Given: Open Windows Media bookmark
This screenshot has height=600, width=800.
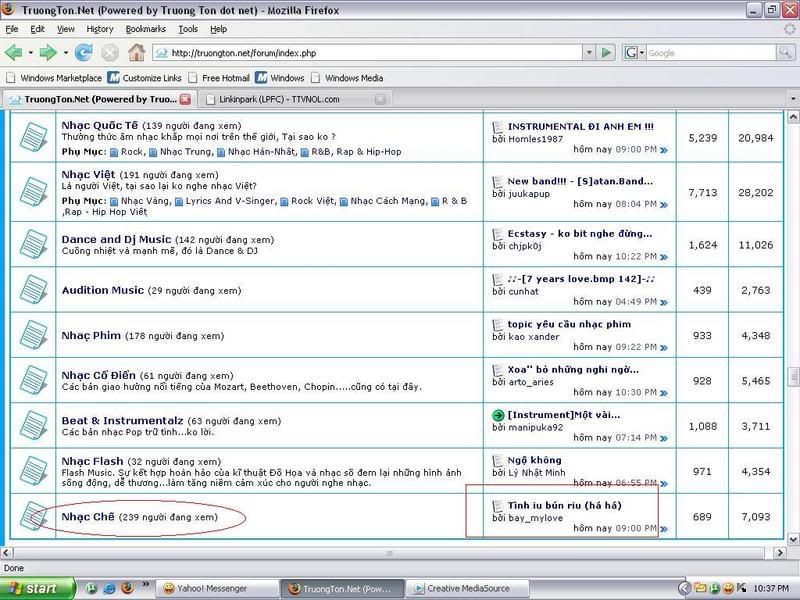Looking at the screenshot, I should tap(347, 78).
